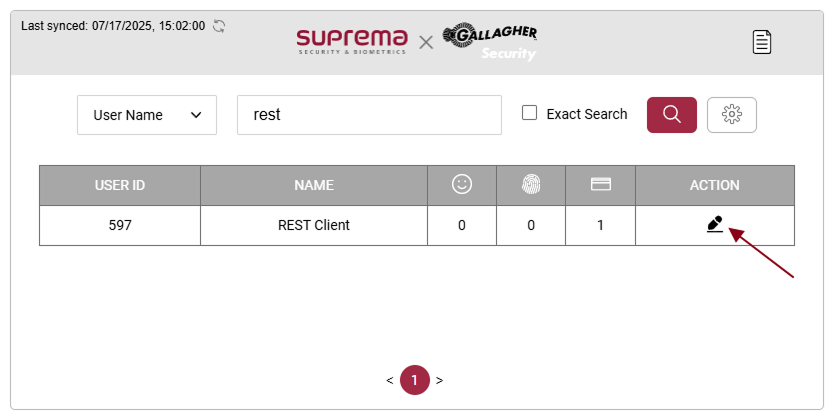Select the REST Client name cell

coord(314,225)
